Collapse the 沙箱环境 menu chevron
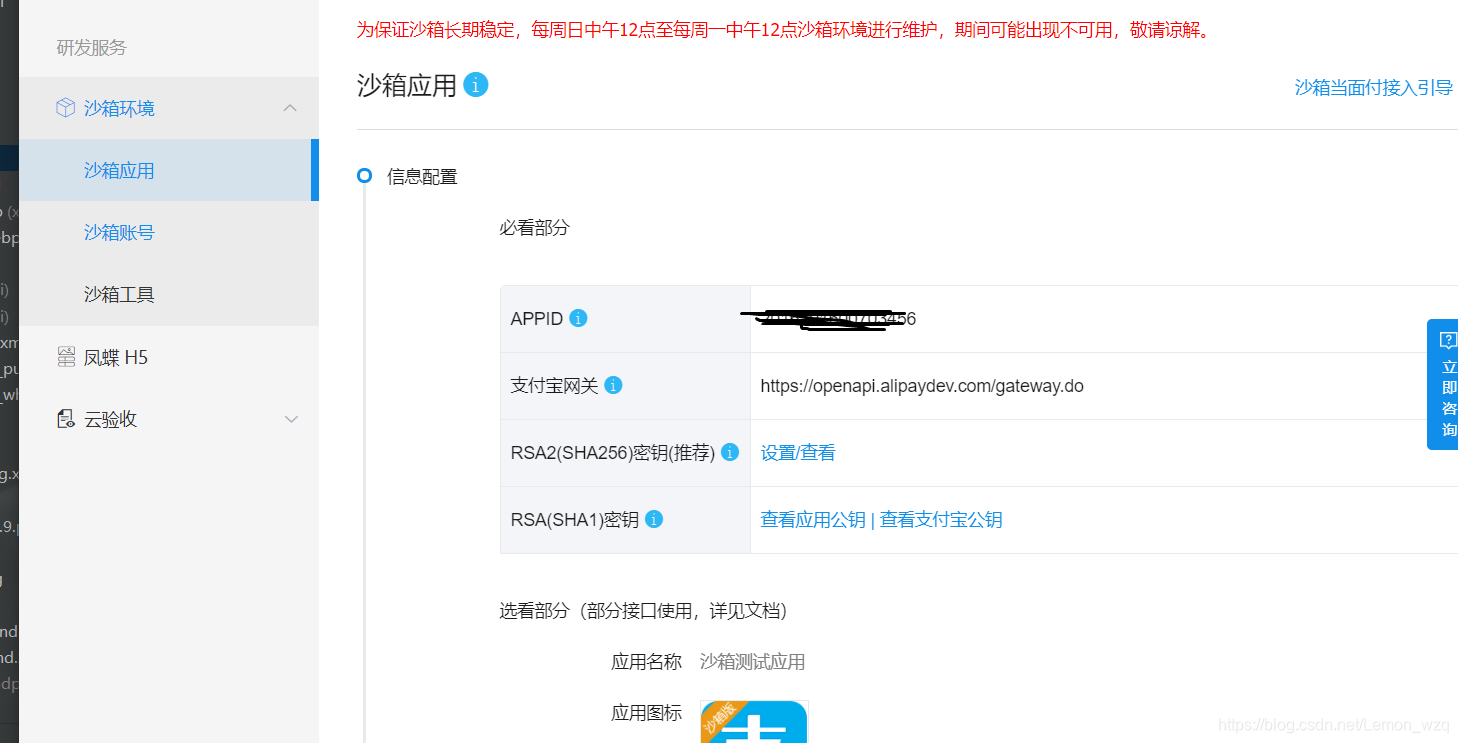The height and width of the screenshot is (743, 1458). pos(290,107)
